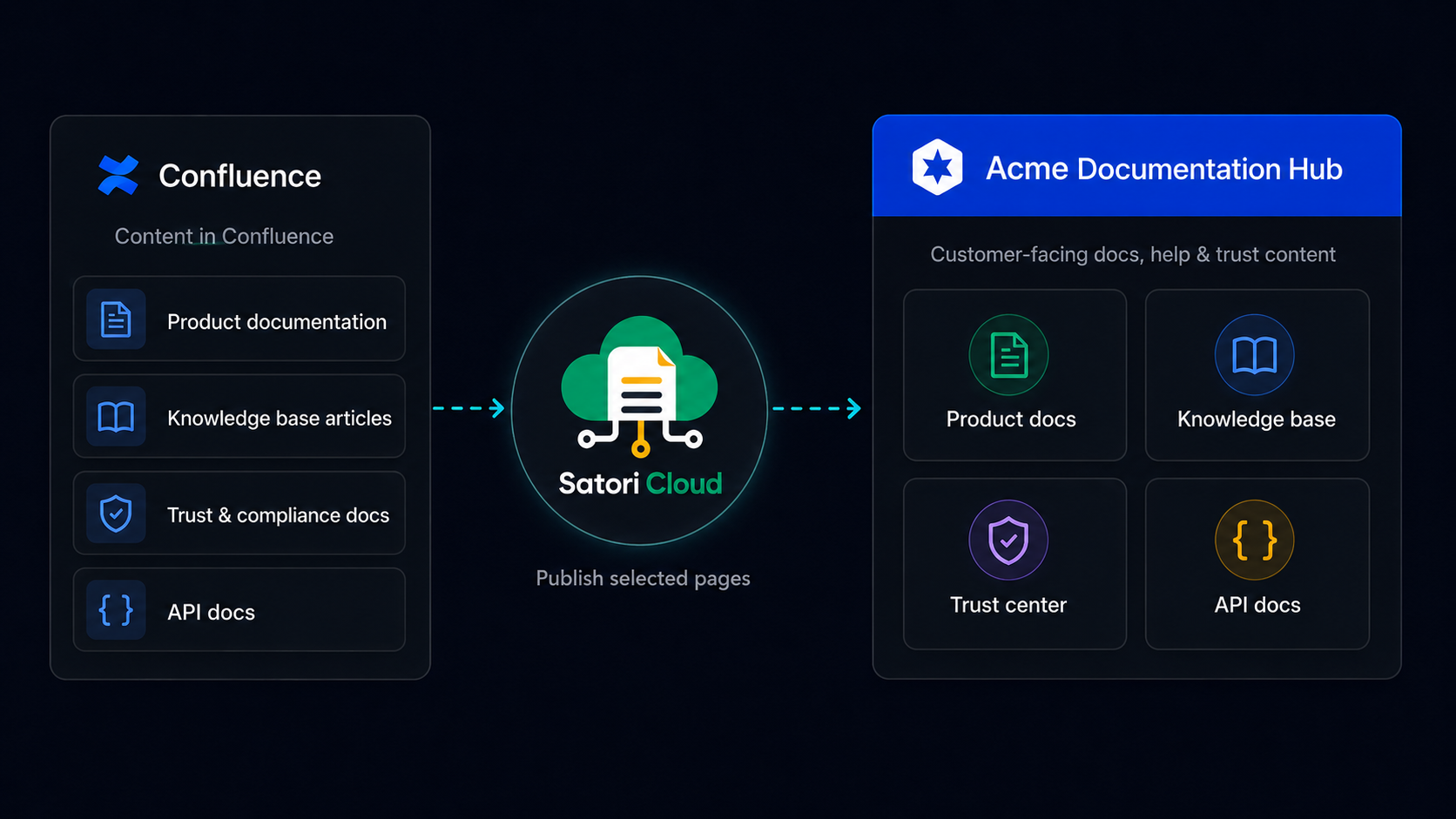Click the 'Trust center' card label
Image resolution: width=1456 pixels, height=819 pixels.
click(x=1008, y=605)
